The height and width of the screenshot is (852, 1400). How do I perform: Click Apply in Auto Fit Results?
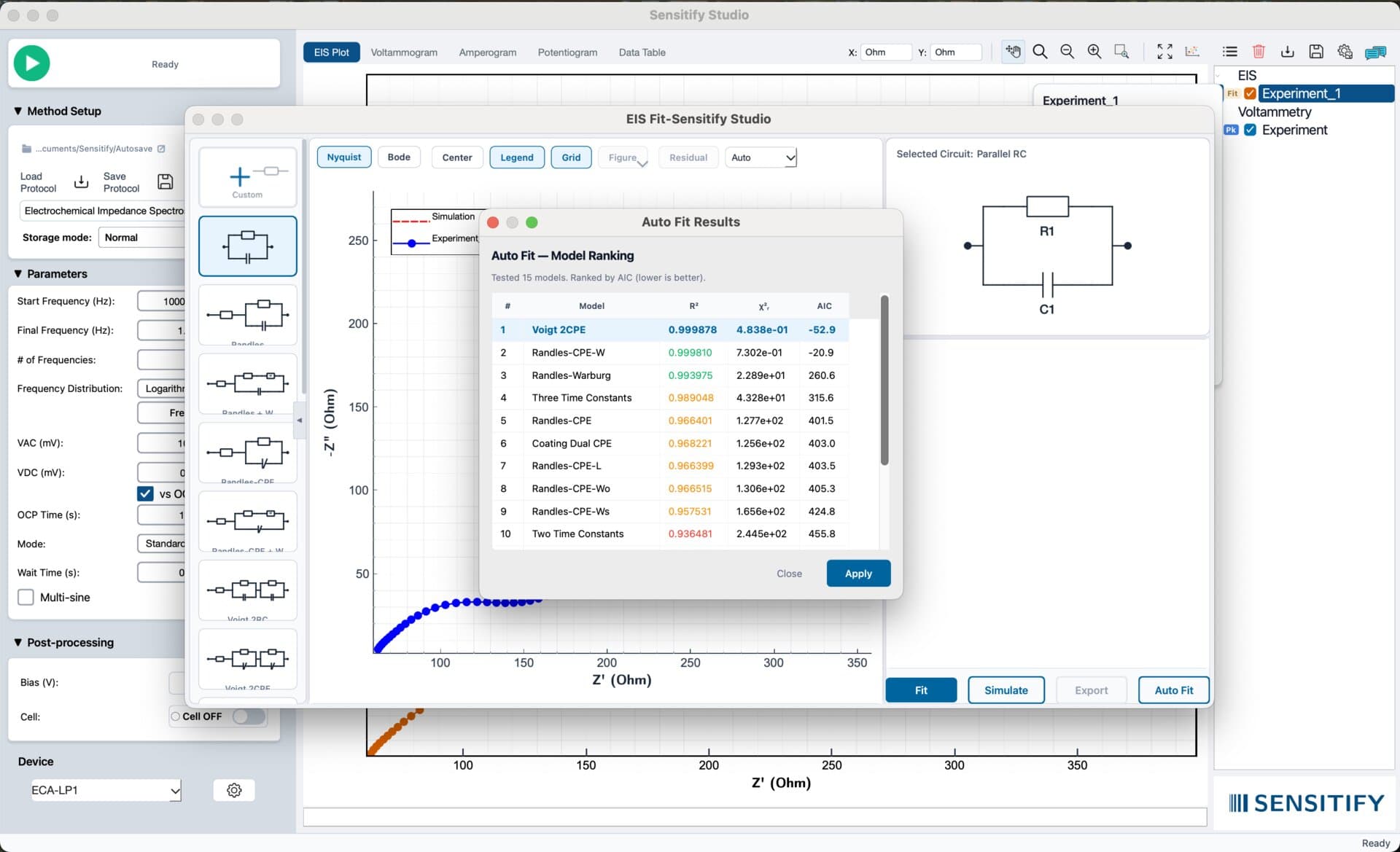pos(859,574)
